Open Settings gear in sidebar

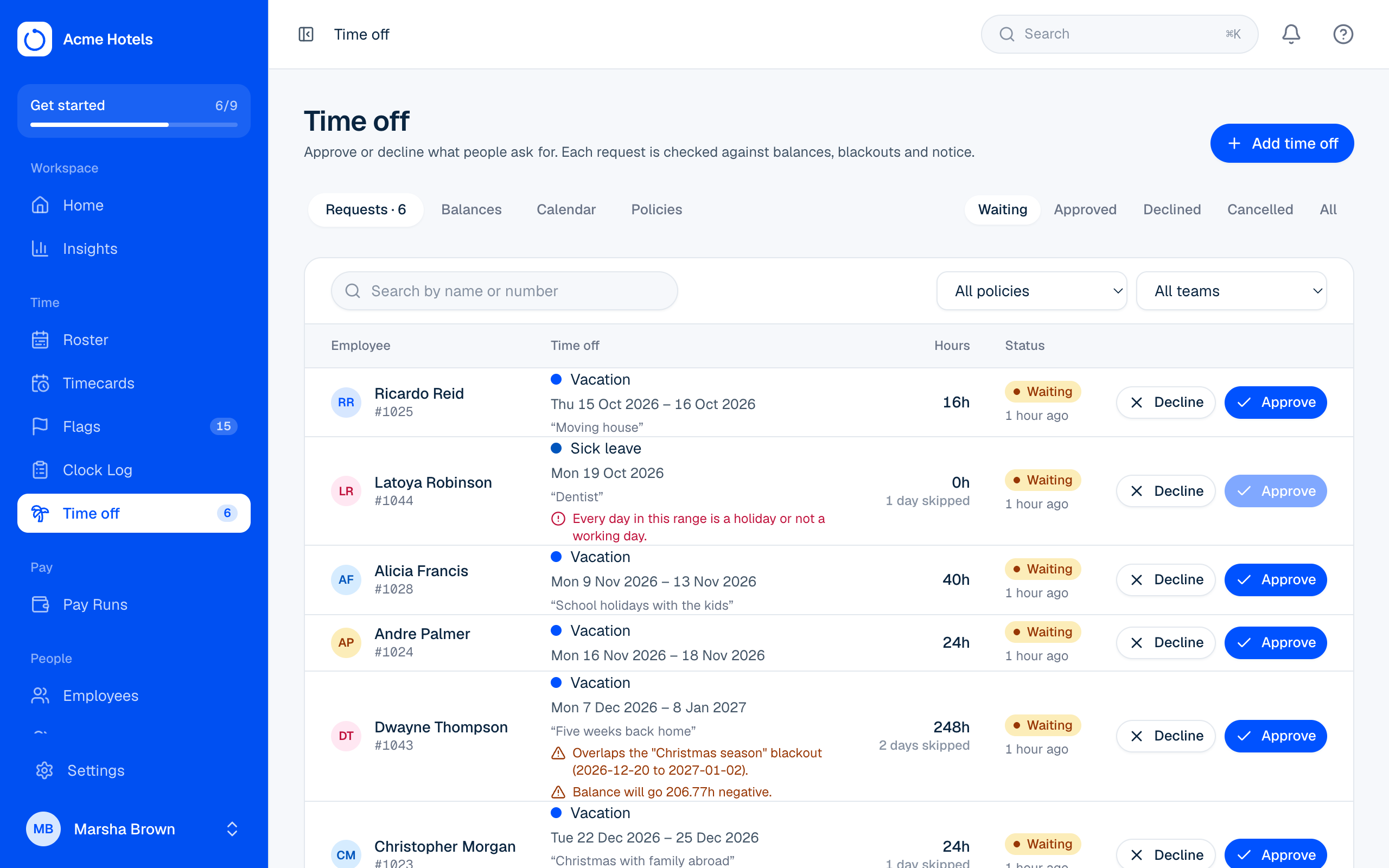click(45, 770)
